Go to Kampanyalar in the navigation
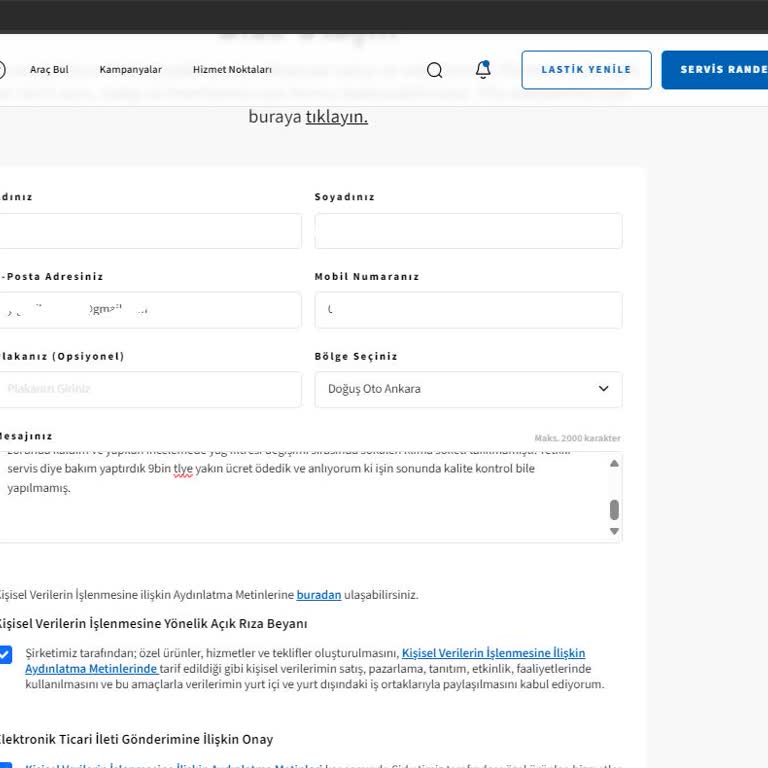This screenshot has height=768, width=768. click(x=130, y=70)
